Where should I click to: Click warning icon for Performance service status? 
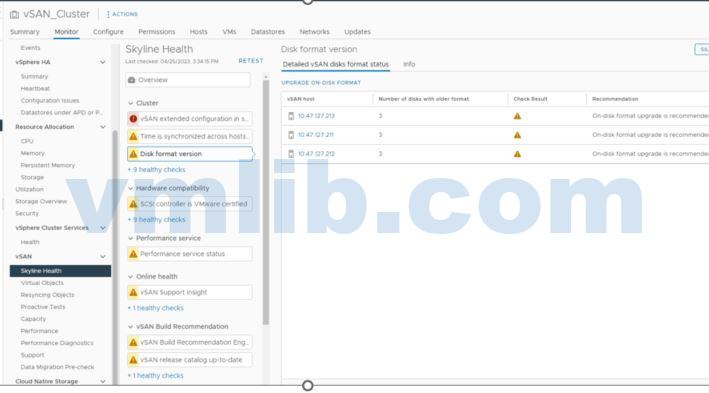click(x=133, y=254)
